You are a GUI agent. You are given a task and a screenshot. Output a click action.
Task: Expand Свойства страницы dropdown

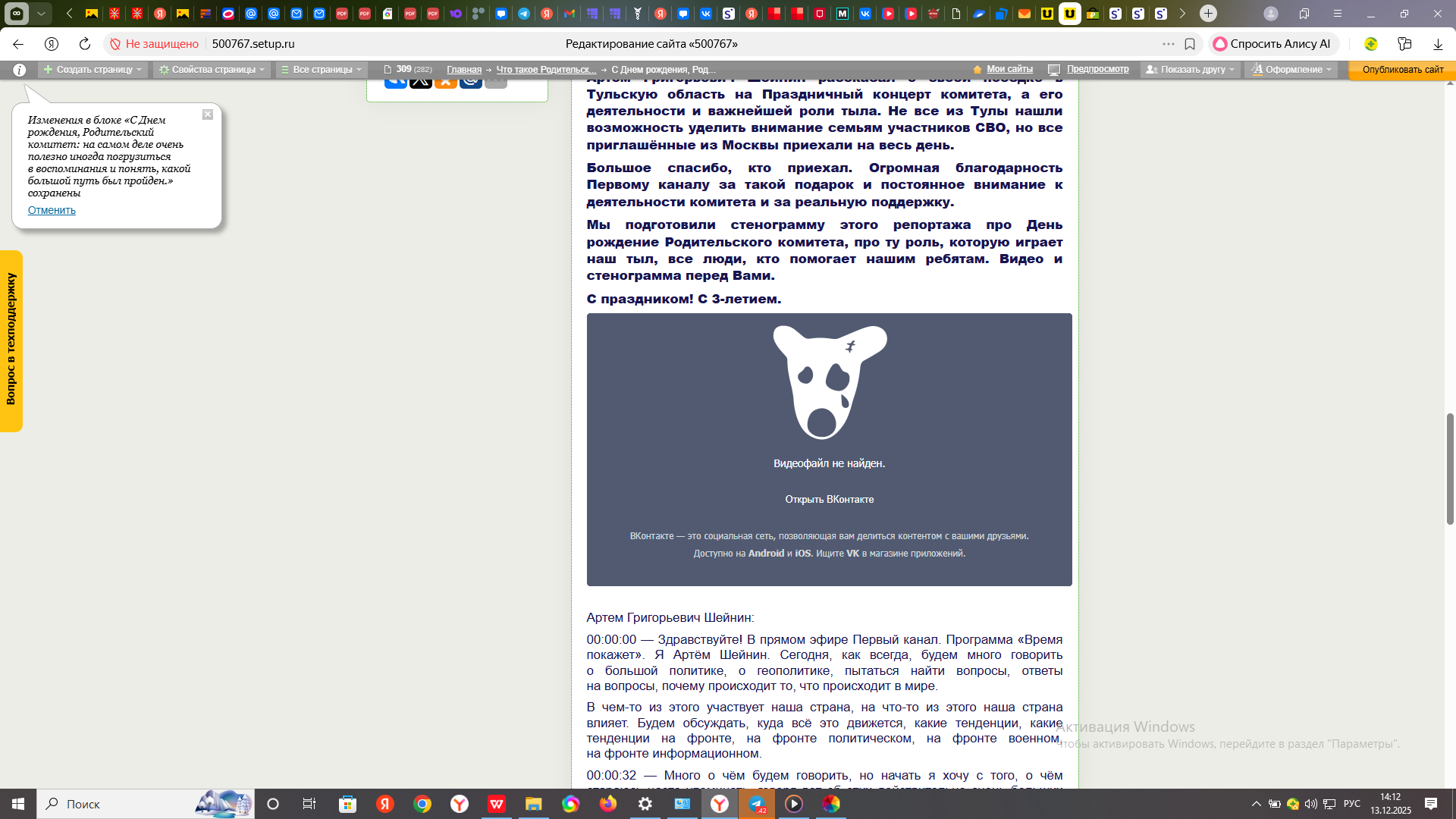(x=212, y=70)
